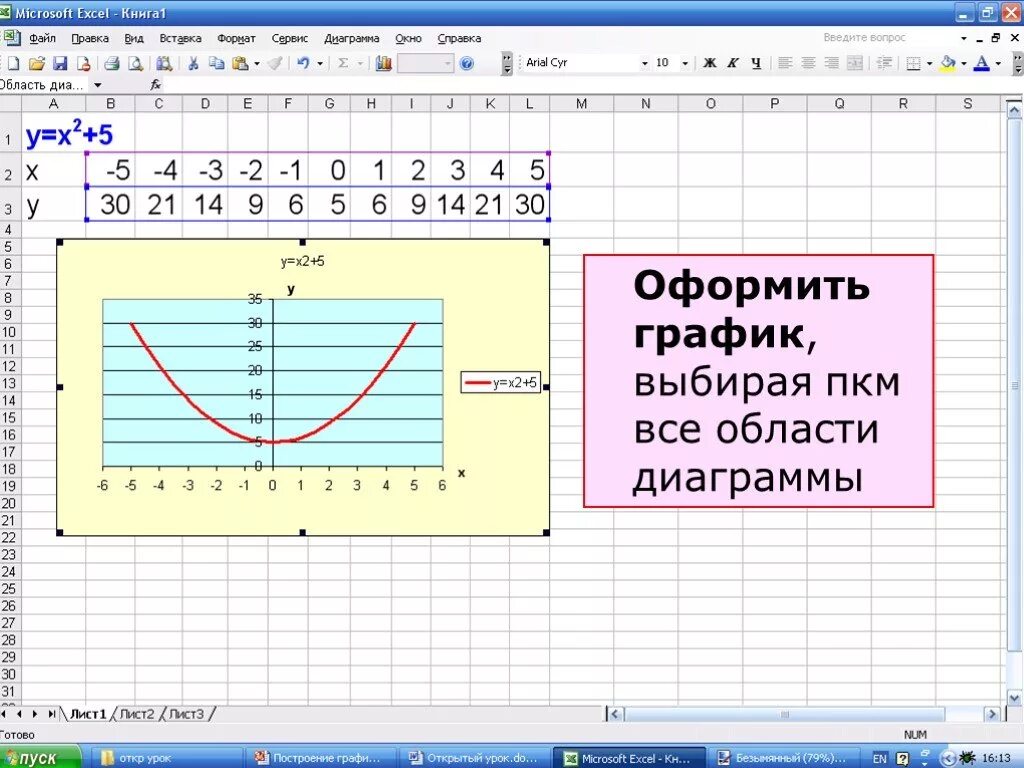This screenshot has height=768, width=1024.
Task: Toggle underline Ч formatting
Action: [x=756, y=63]
